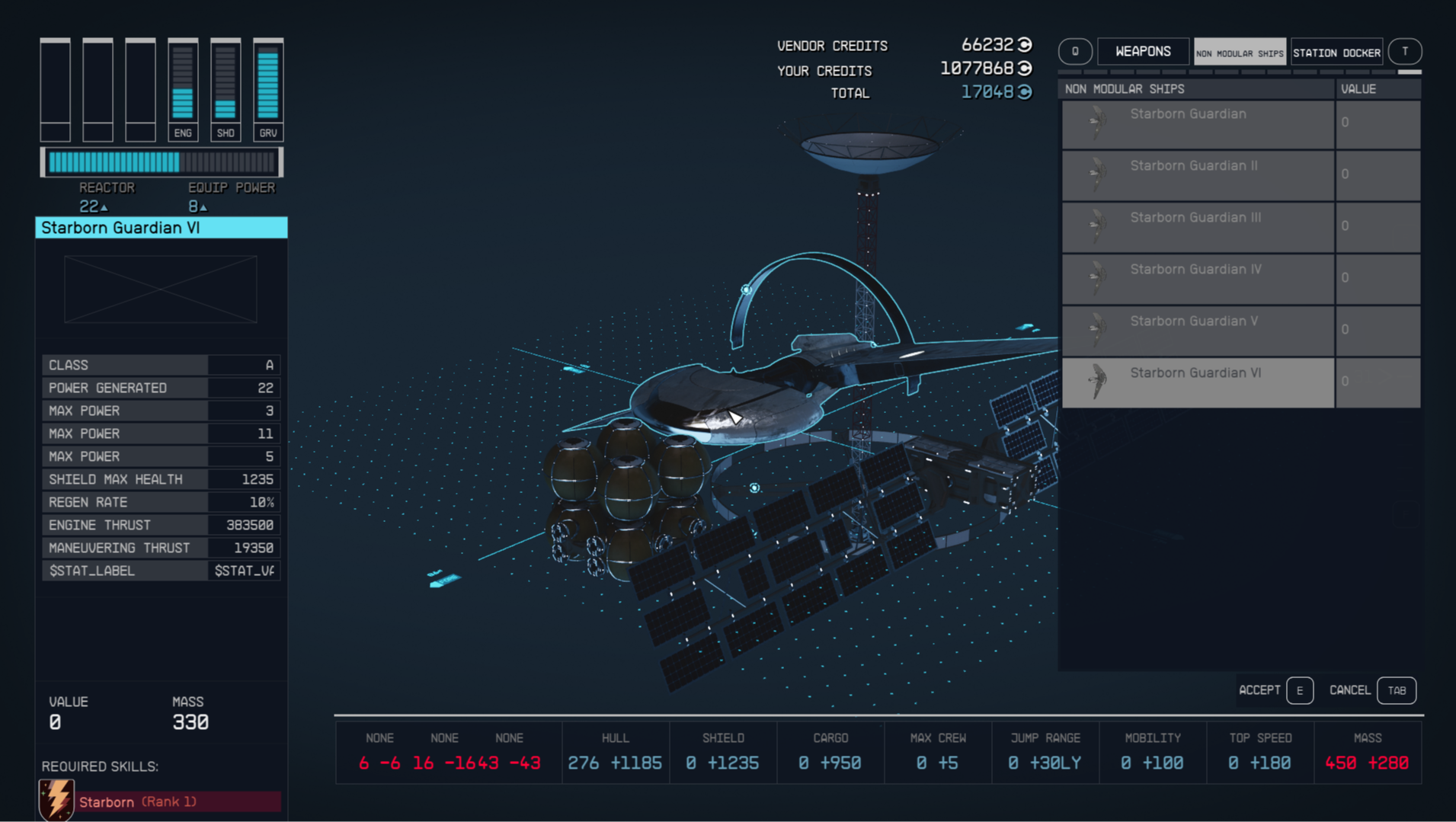Select the Starborn Guardian III name
Screen dimensions: 1456x822
click(x=1195, y=217)
